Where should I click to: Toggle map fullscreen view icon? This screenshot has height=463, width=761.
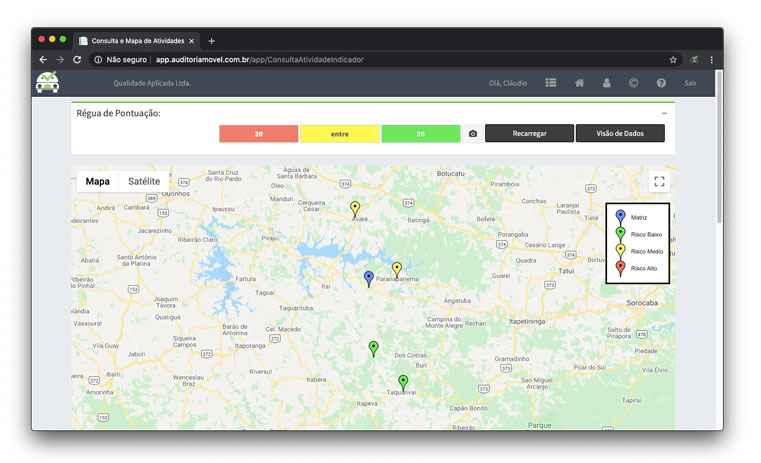659,182
